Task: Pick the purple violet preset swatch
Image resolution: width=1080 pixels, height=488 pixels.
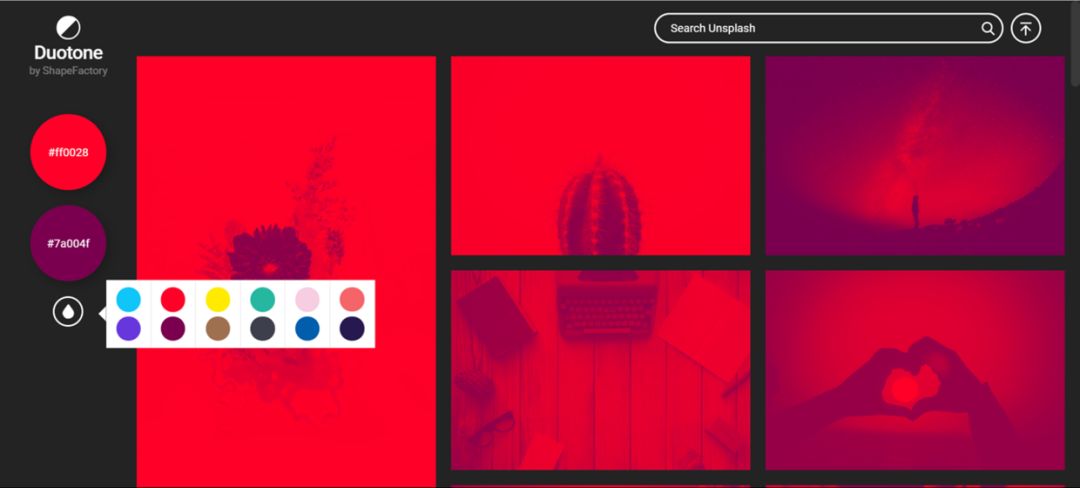Action: [x=128, y=329]
